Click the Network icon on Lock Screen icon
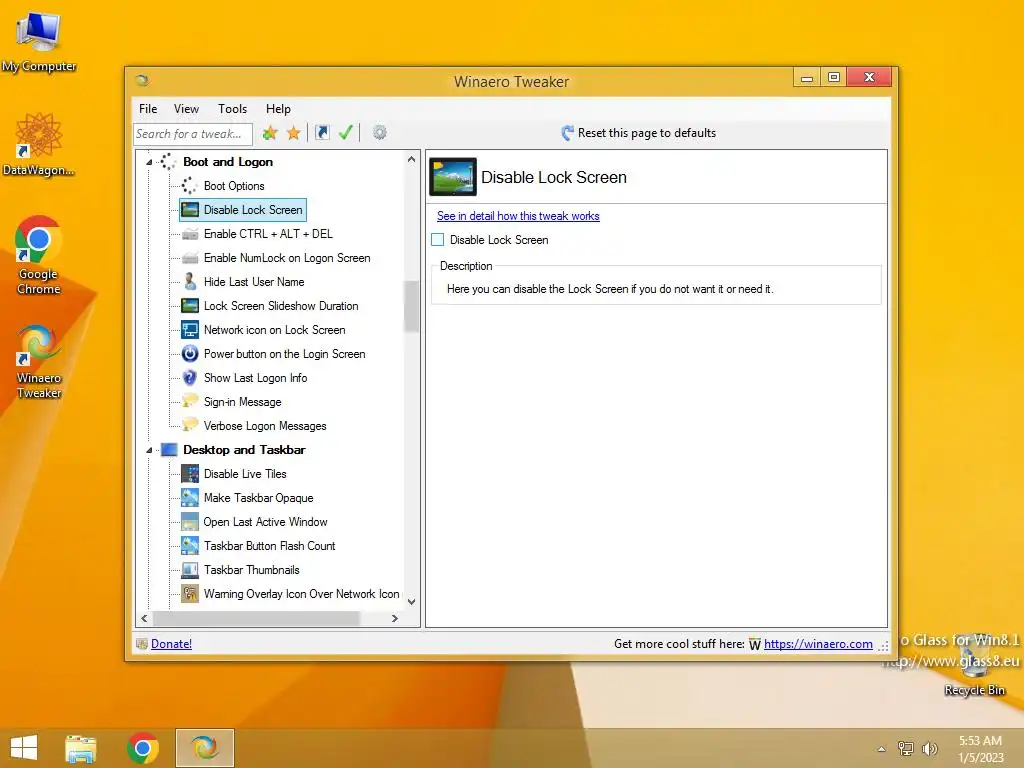Image resolution: width=1024 pixels, height=768 pixels. click(190, 330)
